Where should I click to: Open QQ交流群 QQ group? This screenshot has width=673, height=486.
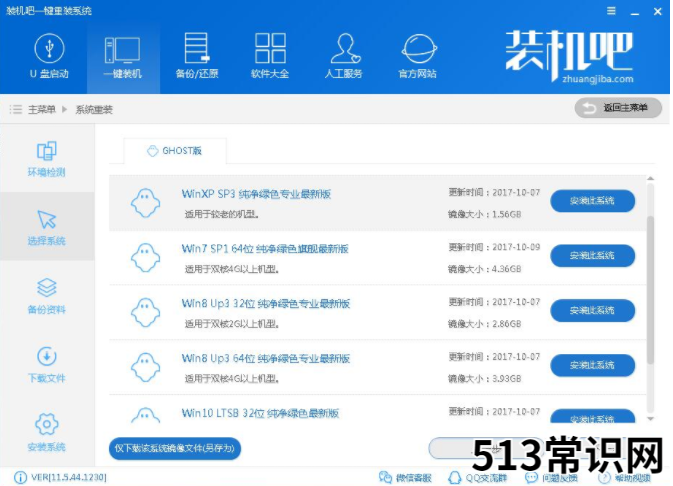[477, 477]
